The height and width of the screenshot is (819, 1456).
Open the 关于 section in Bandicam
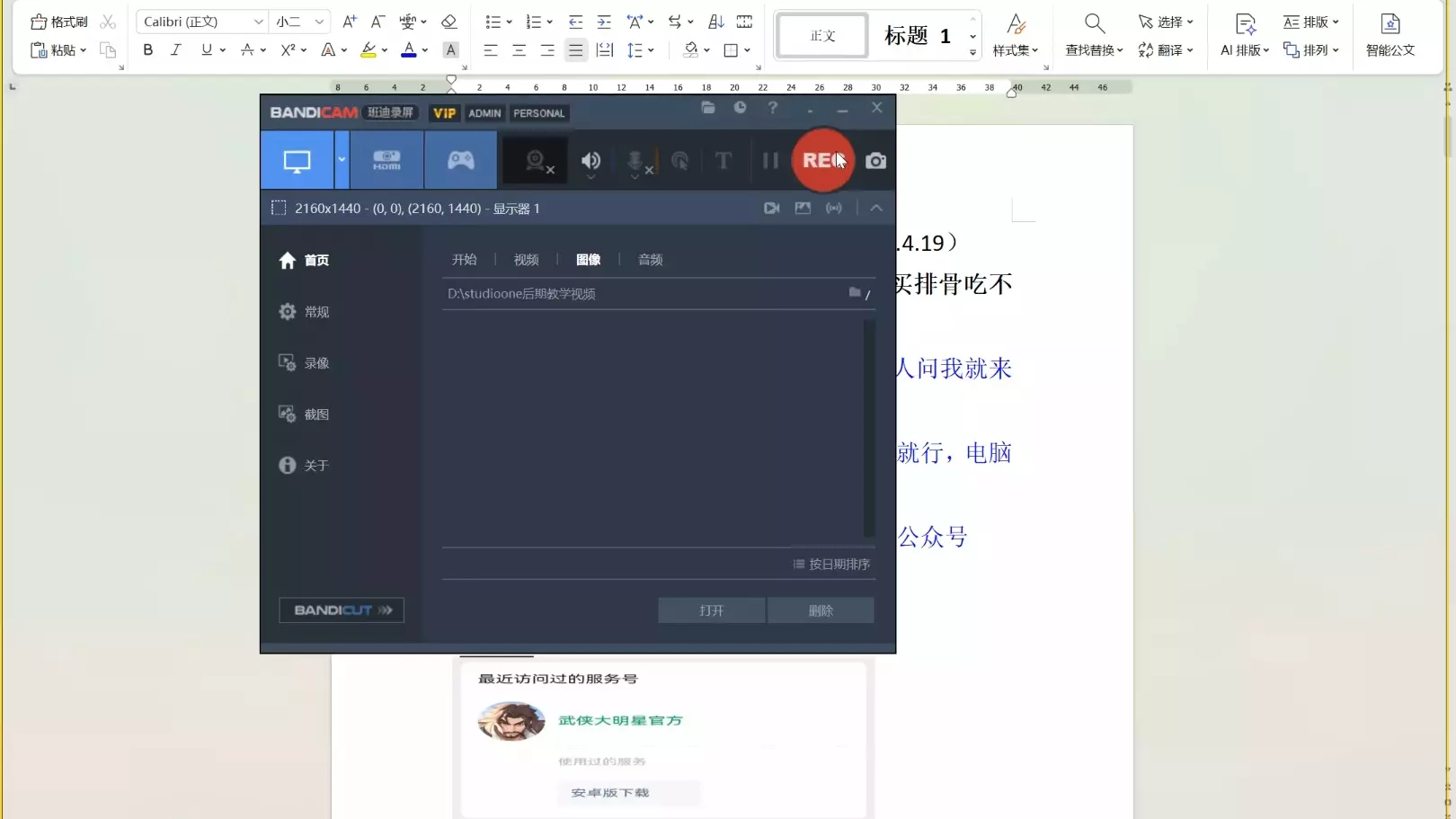click(305, 466)
